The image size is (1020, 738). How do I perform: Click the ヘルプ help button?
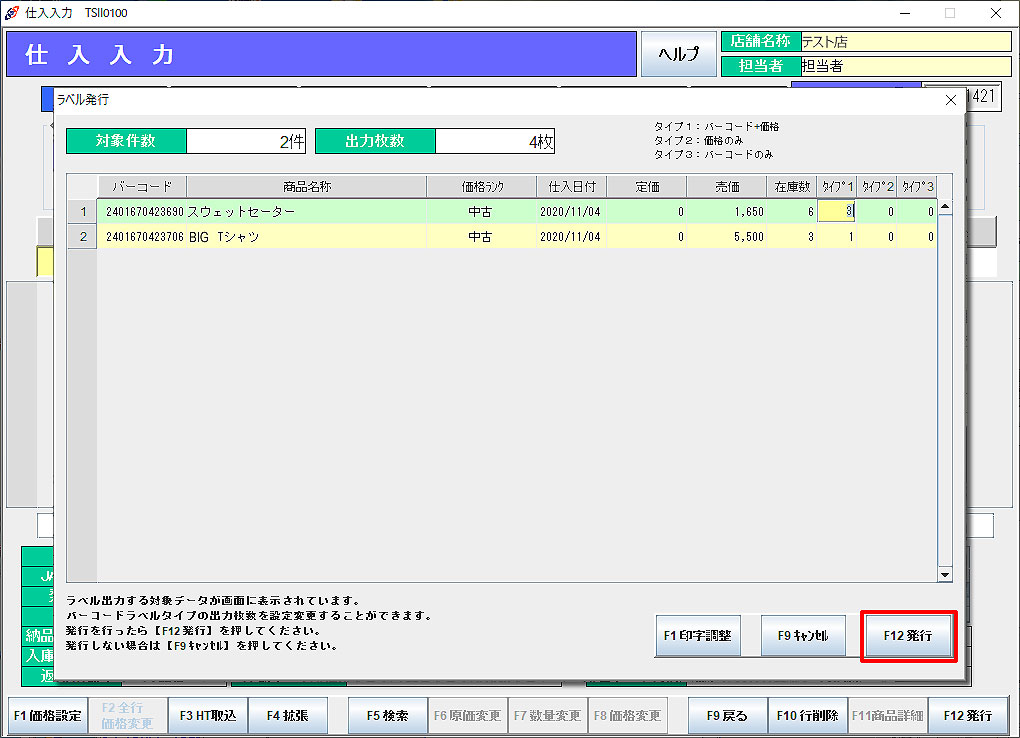tap(677, 55)
